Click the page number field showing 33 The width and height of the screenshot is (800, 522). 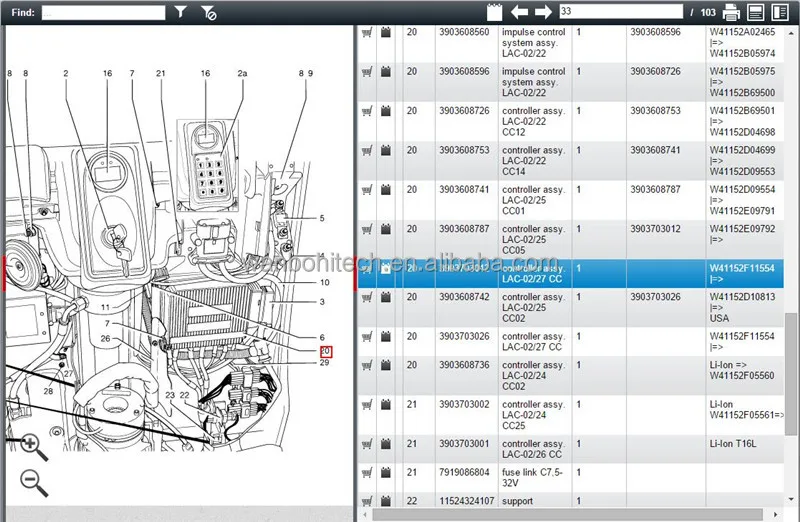tap(621, 11)
